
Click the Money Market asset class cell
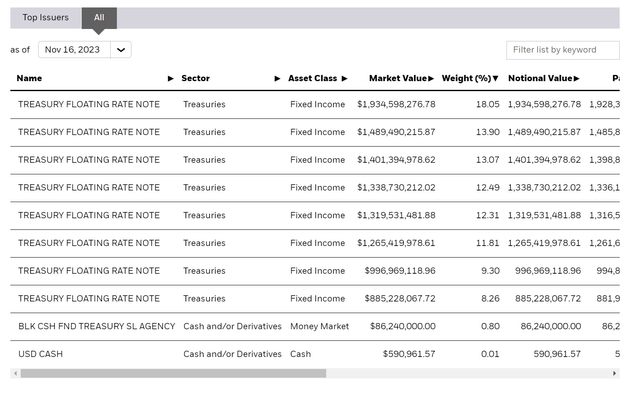click(x=320, y=326)
